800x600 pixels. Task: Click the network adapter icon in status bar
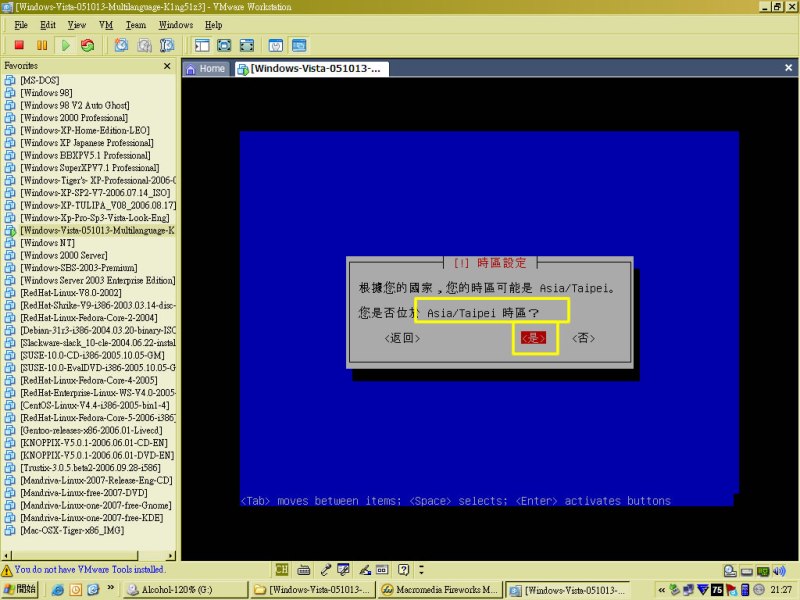[x=763, y=571]
